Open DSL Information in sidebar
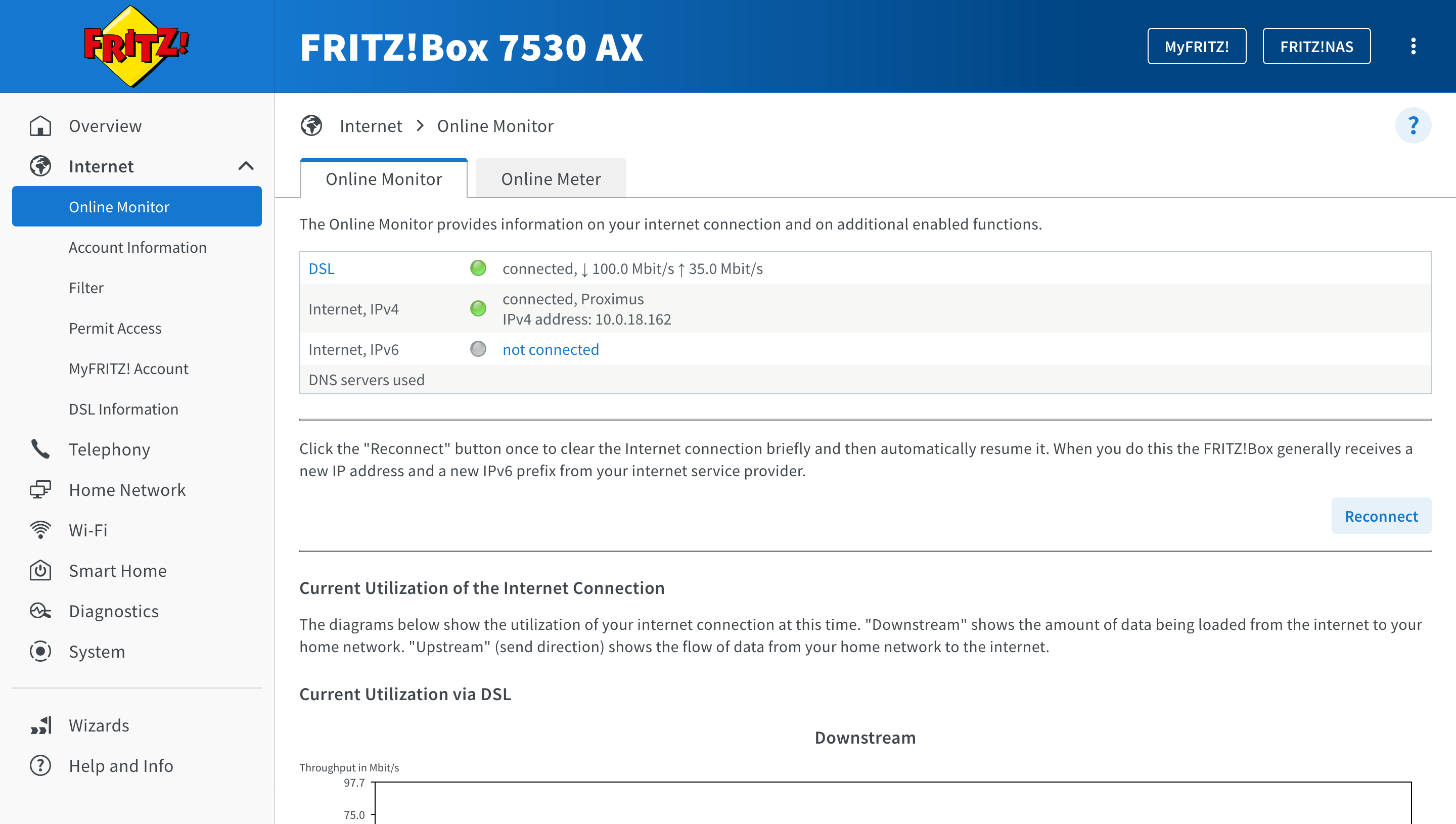This screenshot has height=824, width=1456. pyautogui.click(x=123, y=408)
